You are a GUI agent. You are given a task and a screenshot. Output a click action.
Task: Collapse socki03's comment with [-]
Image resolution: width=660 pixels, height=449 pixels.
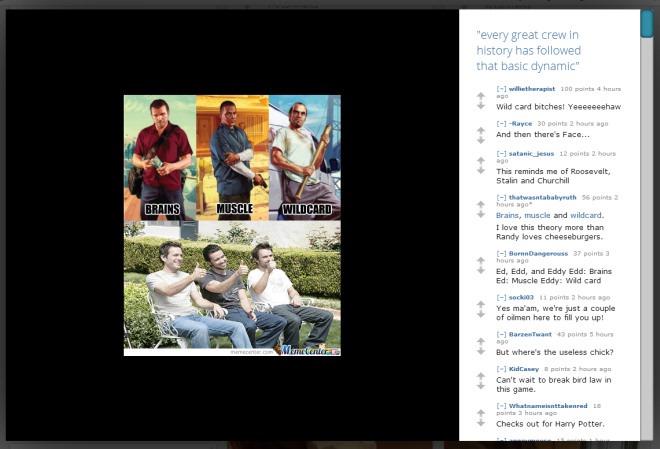point(501,297)
